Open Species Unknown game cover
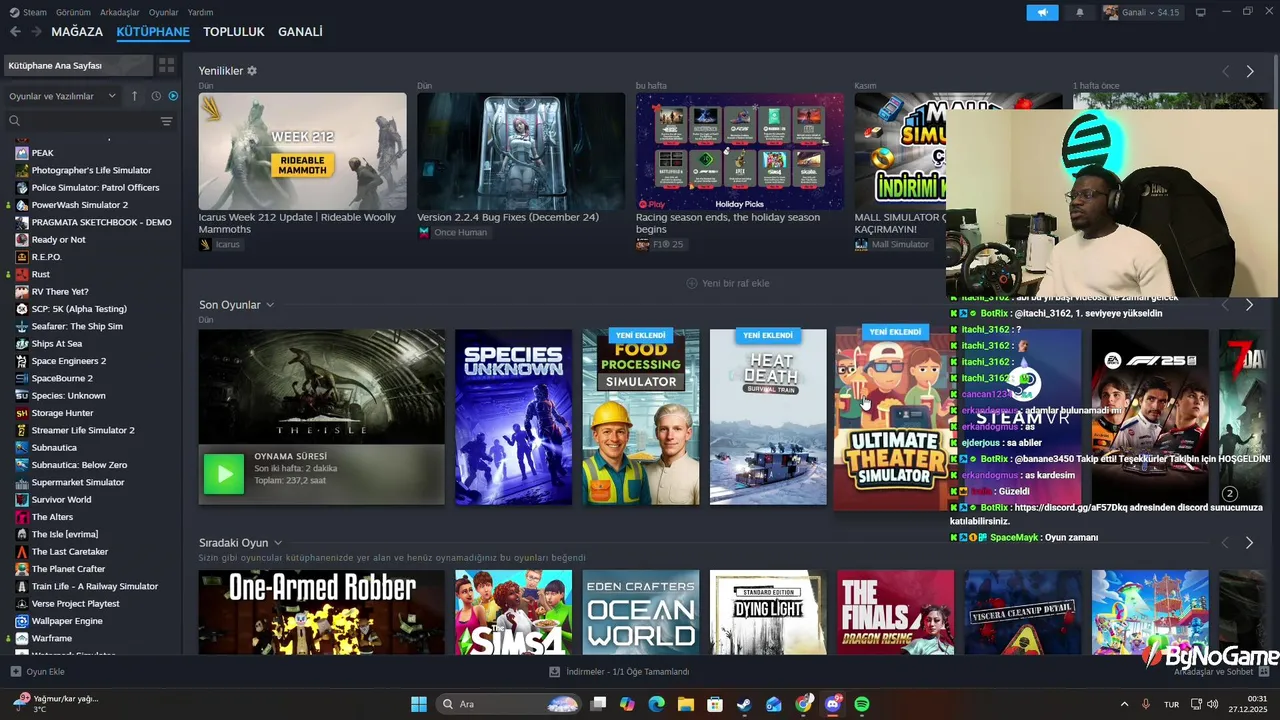Screen dimensions: 1280x720 point(513,417)
